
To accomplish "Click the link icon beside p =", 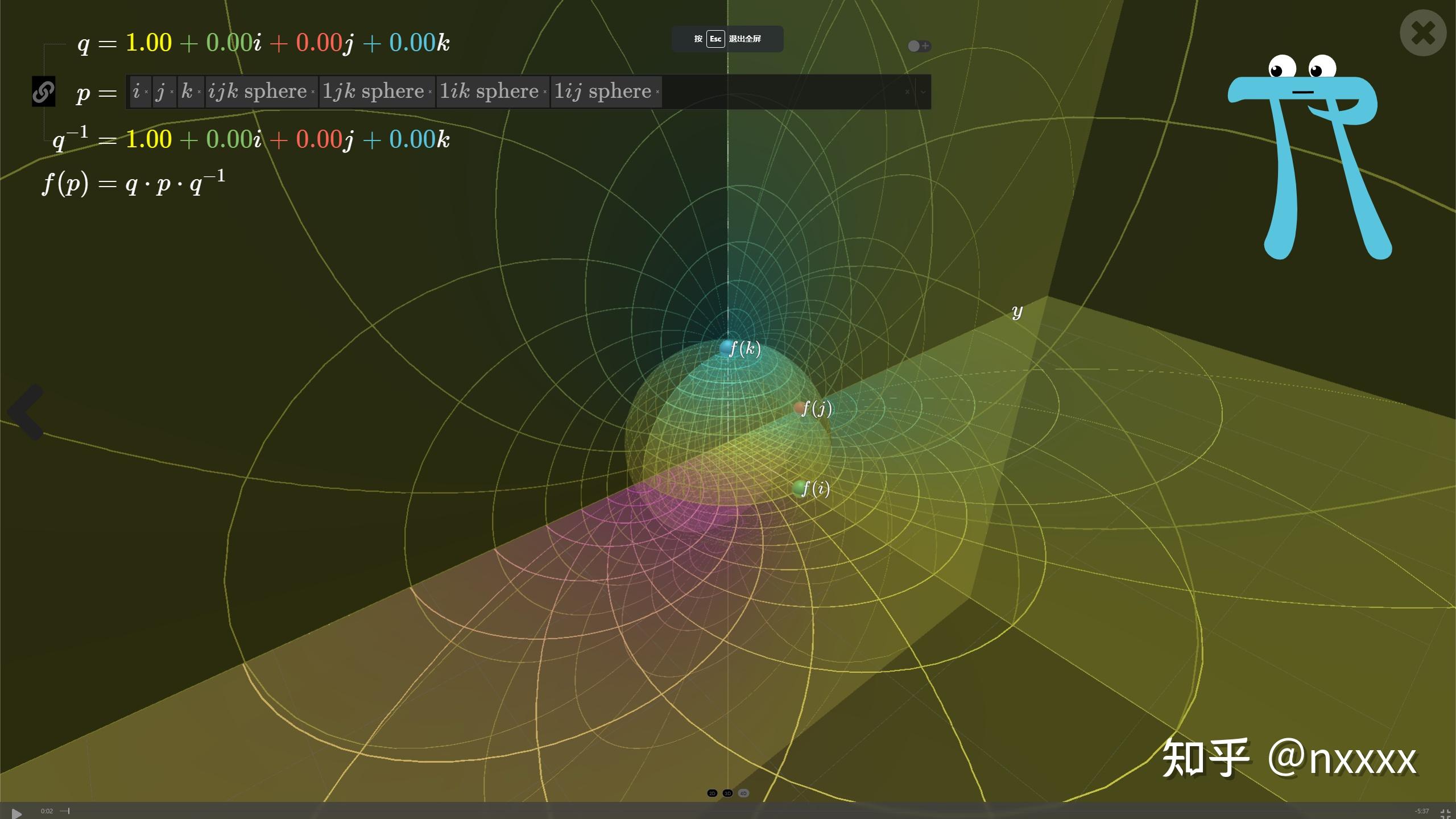I will click(43, 92).
